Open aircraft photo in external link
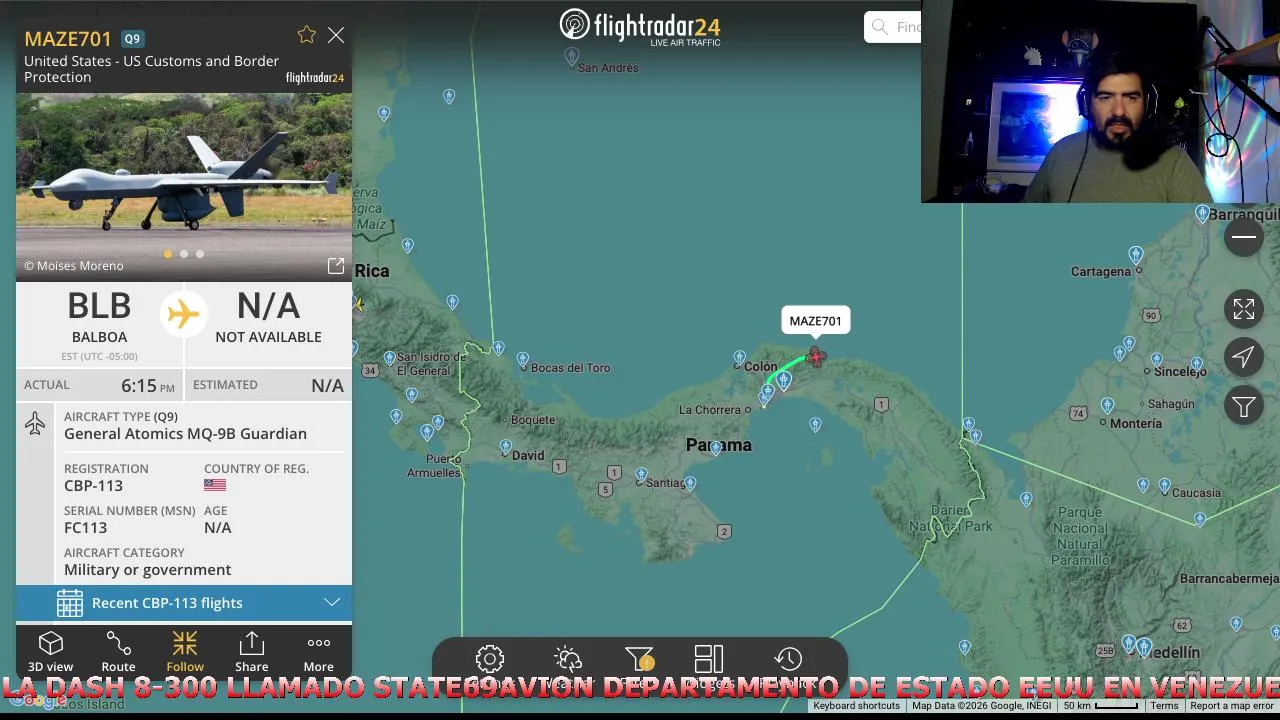1280x720 pixels. coord(336,266)
